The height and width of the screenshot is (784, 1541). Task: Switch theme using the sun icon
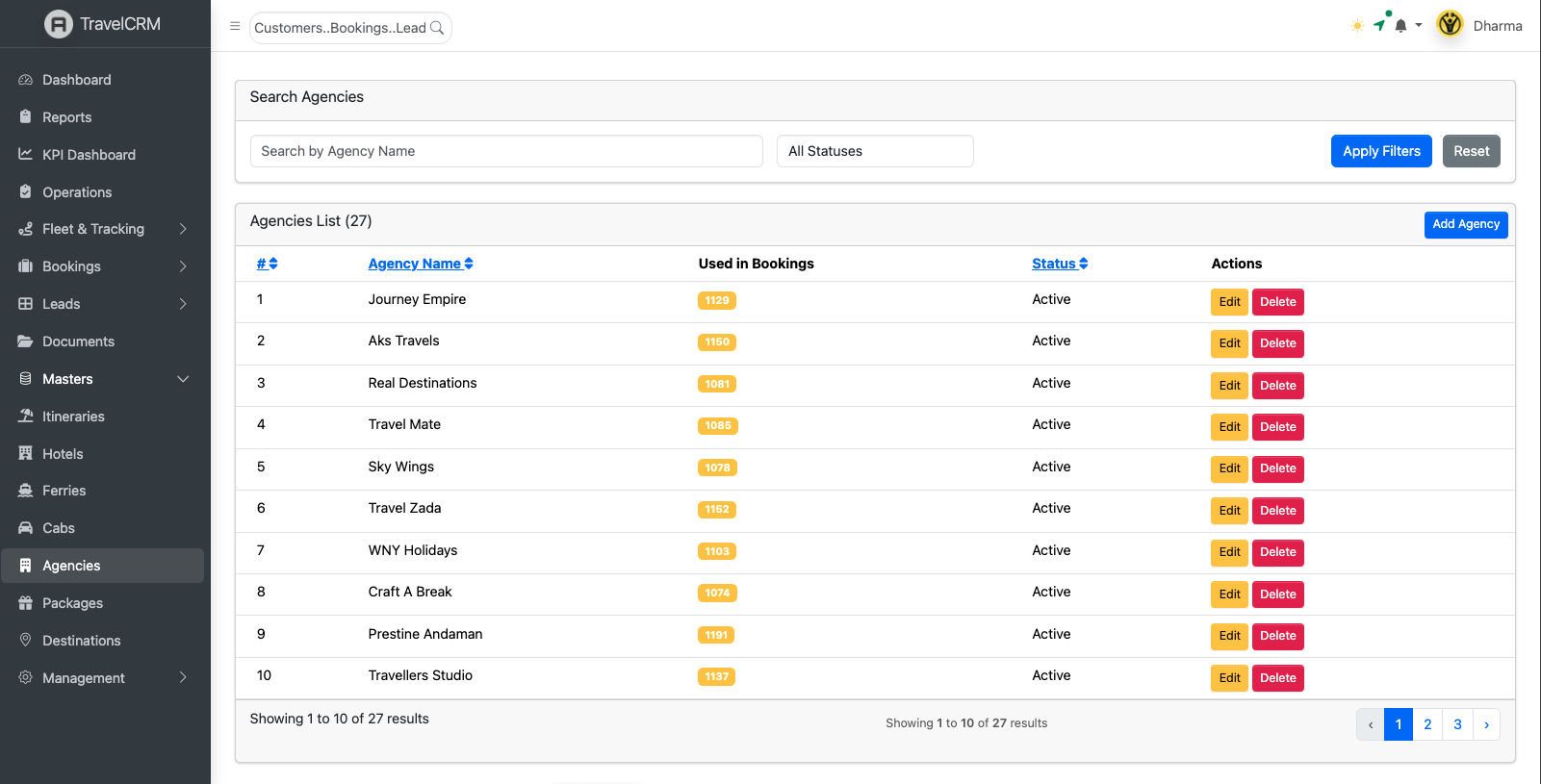[1357, 26]
